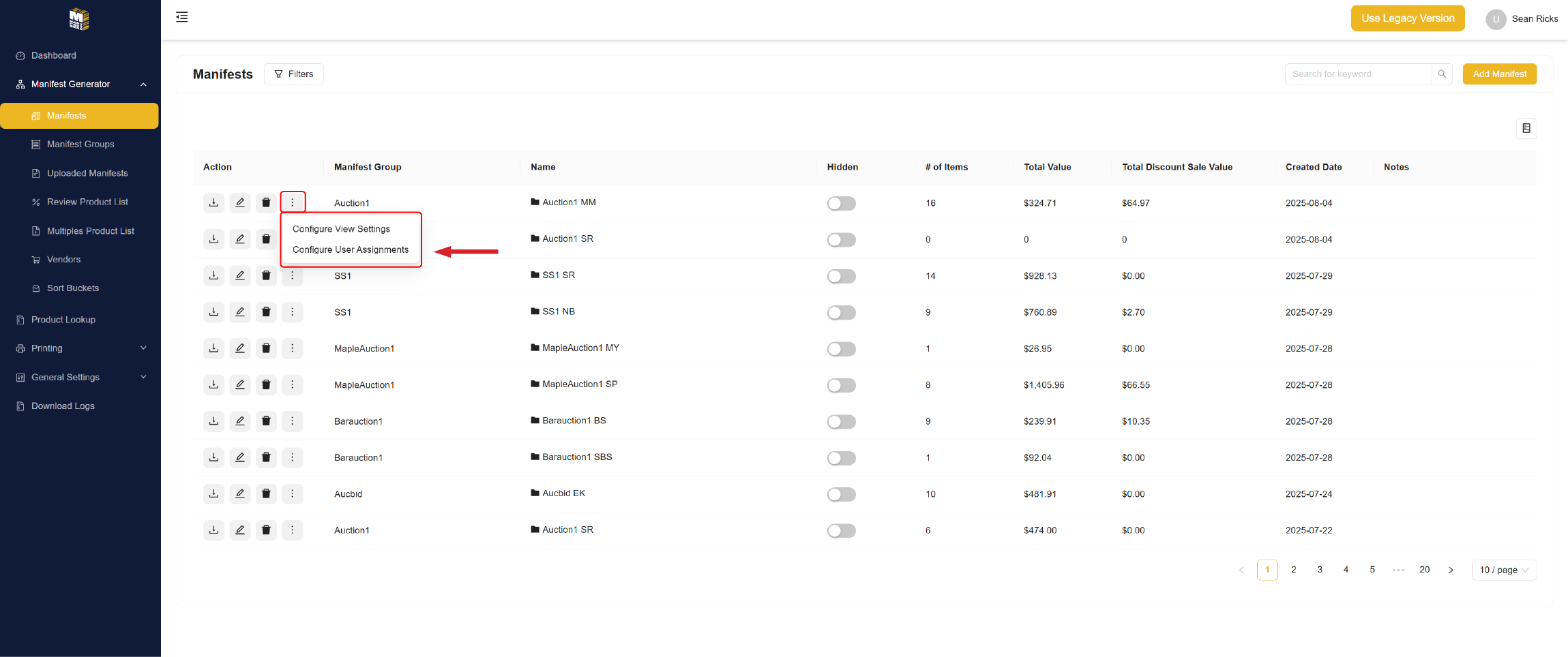Click the search magnifier icon
The width and height of the screenshot is (1568, 657).
coord(1442,74)
